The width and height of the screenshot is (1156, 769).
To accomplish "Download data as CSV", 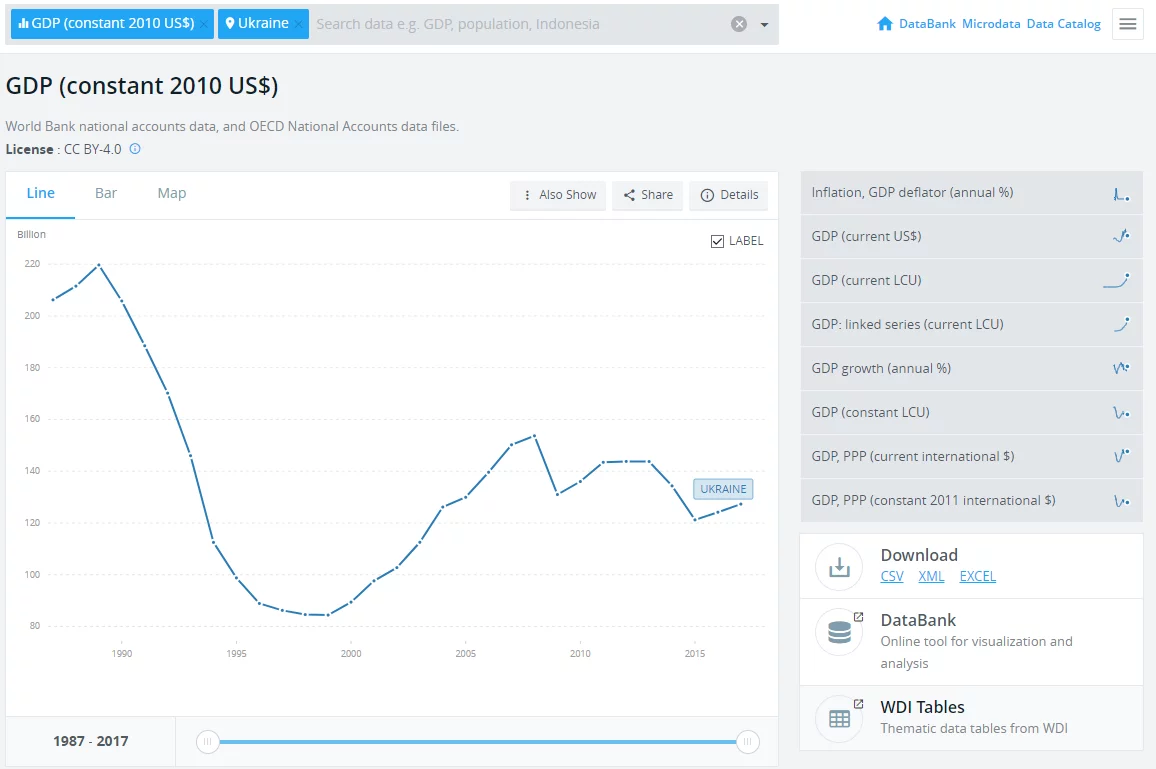I will [x=891, y=576].
